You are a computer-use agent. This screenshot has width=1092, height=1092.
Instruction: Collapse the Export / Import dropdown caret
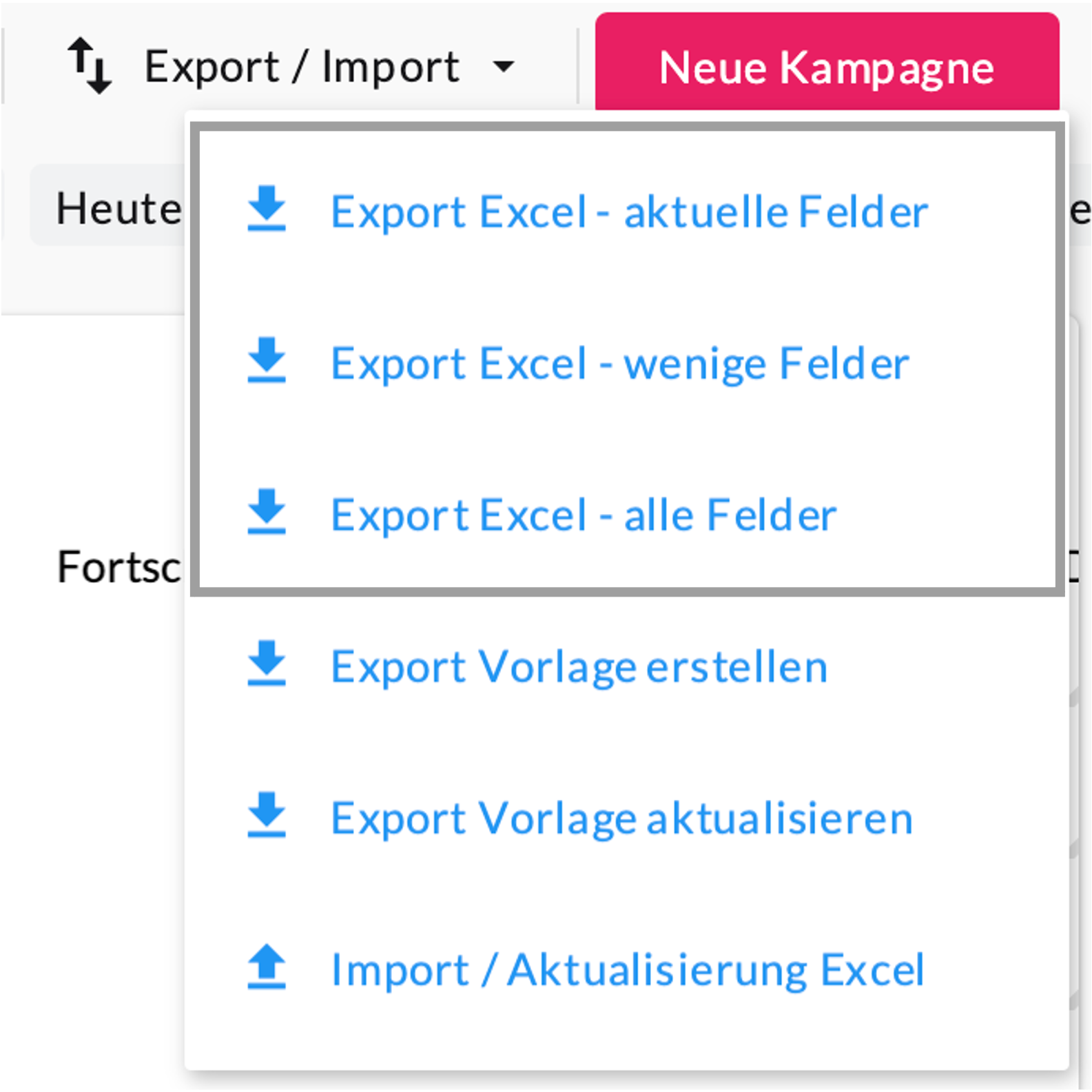point(504,67)
